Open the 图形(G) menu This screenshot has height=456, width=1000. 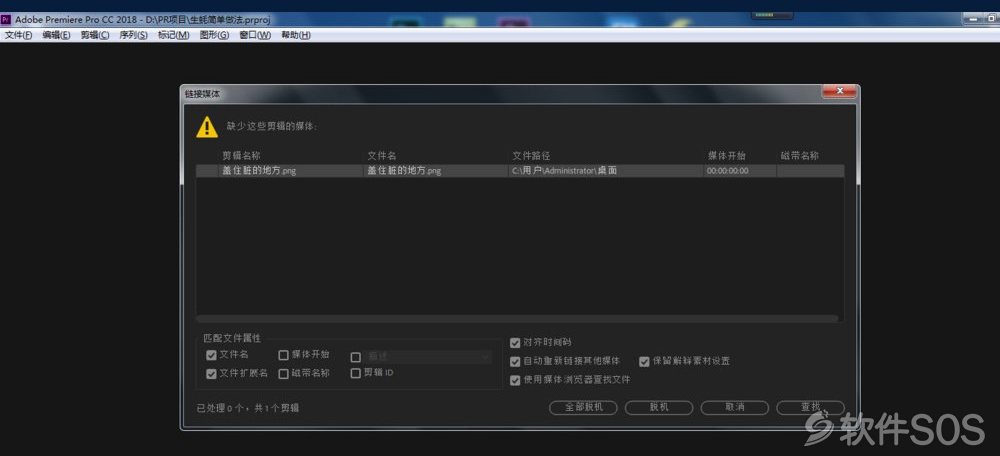[x=214, y=35]
